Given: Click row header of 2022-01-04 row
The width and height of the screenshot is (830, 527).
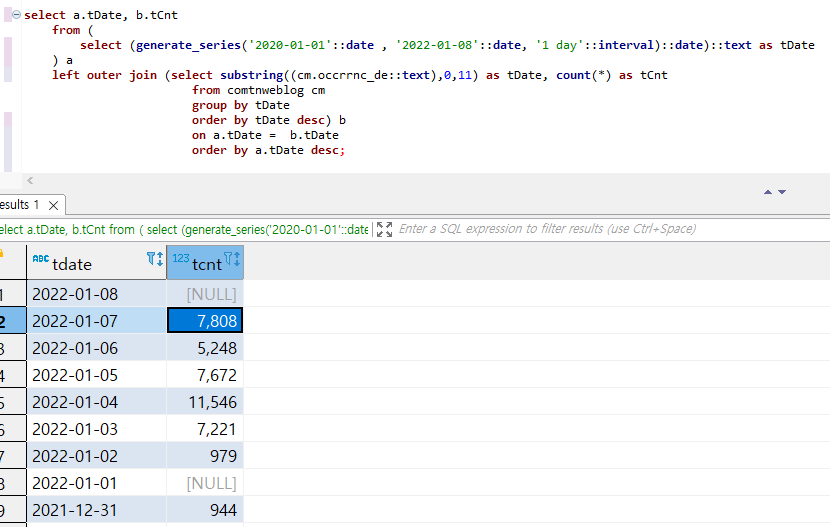Looking at the screenshot, I should pyautogui.click(x=13, y=402).
